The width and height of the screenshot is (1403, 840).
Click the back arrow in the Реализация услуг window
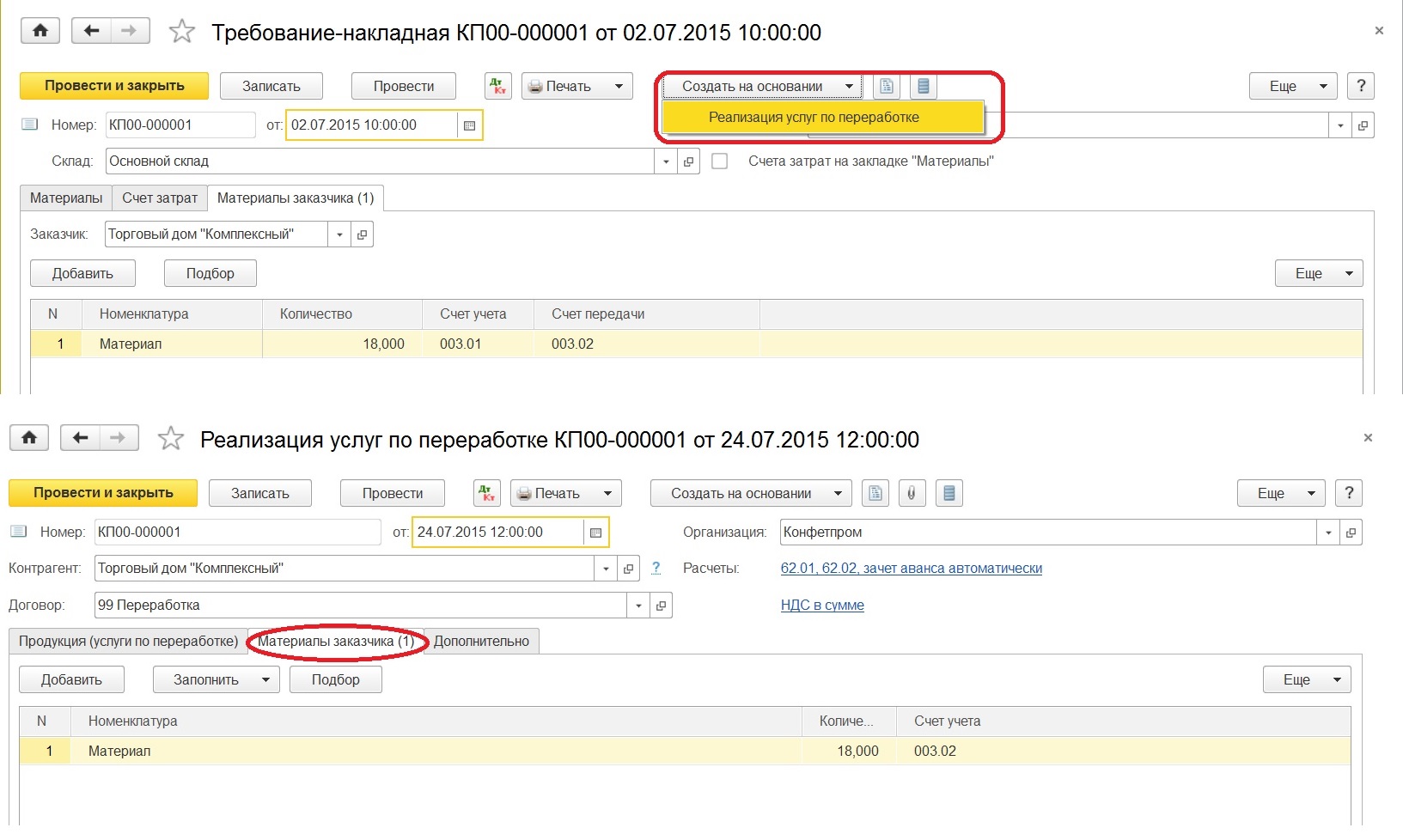(x=81, y=438)
